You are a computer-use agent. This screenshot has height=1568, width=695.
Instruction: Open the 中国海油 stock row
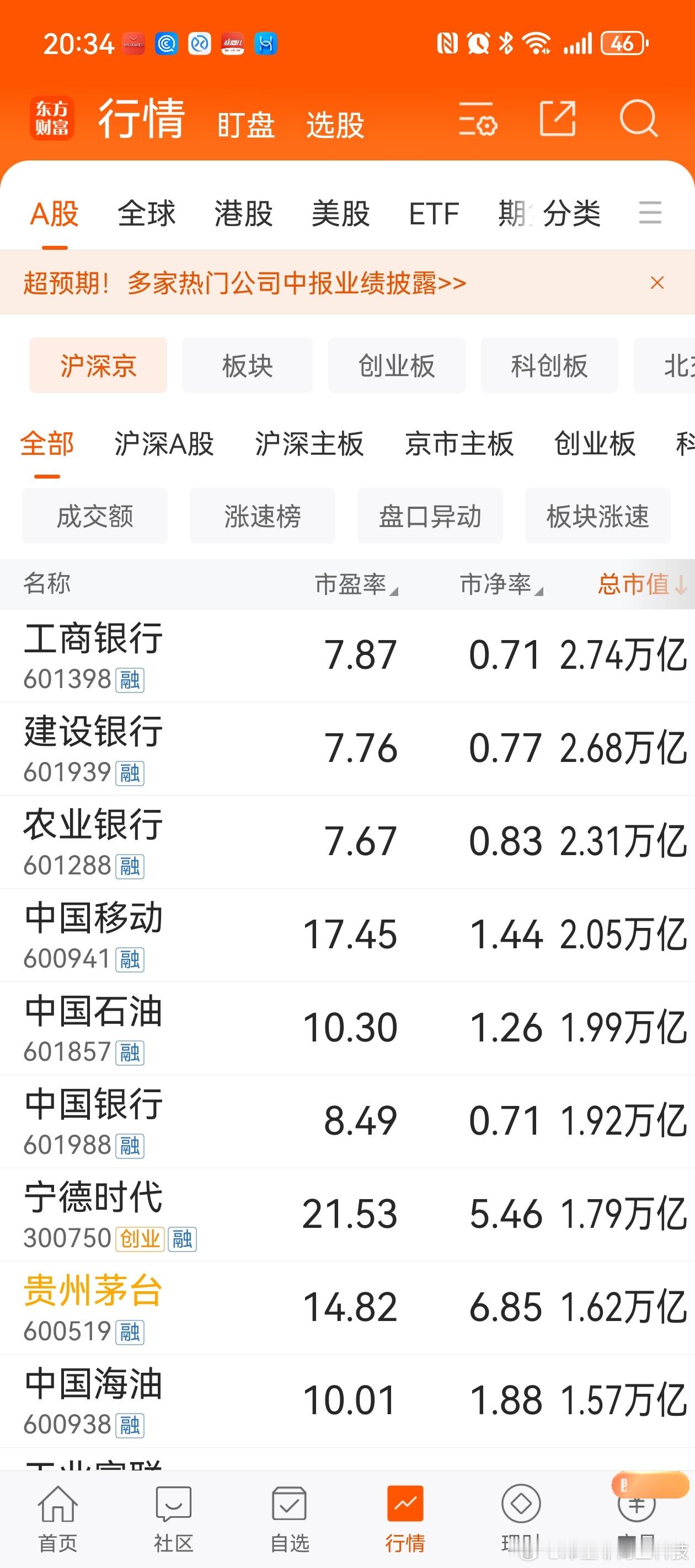(x=347, y=1400)
